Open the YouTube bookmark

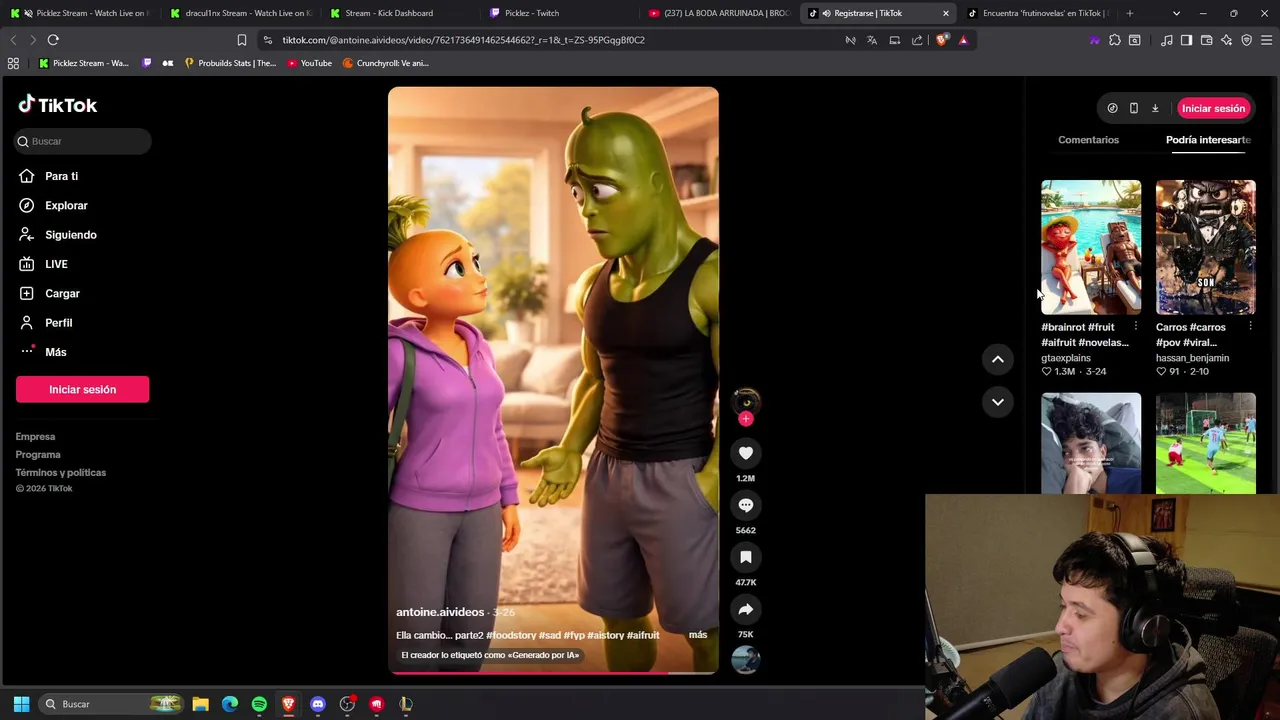pyautogui.click(x=309, y=63)
